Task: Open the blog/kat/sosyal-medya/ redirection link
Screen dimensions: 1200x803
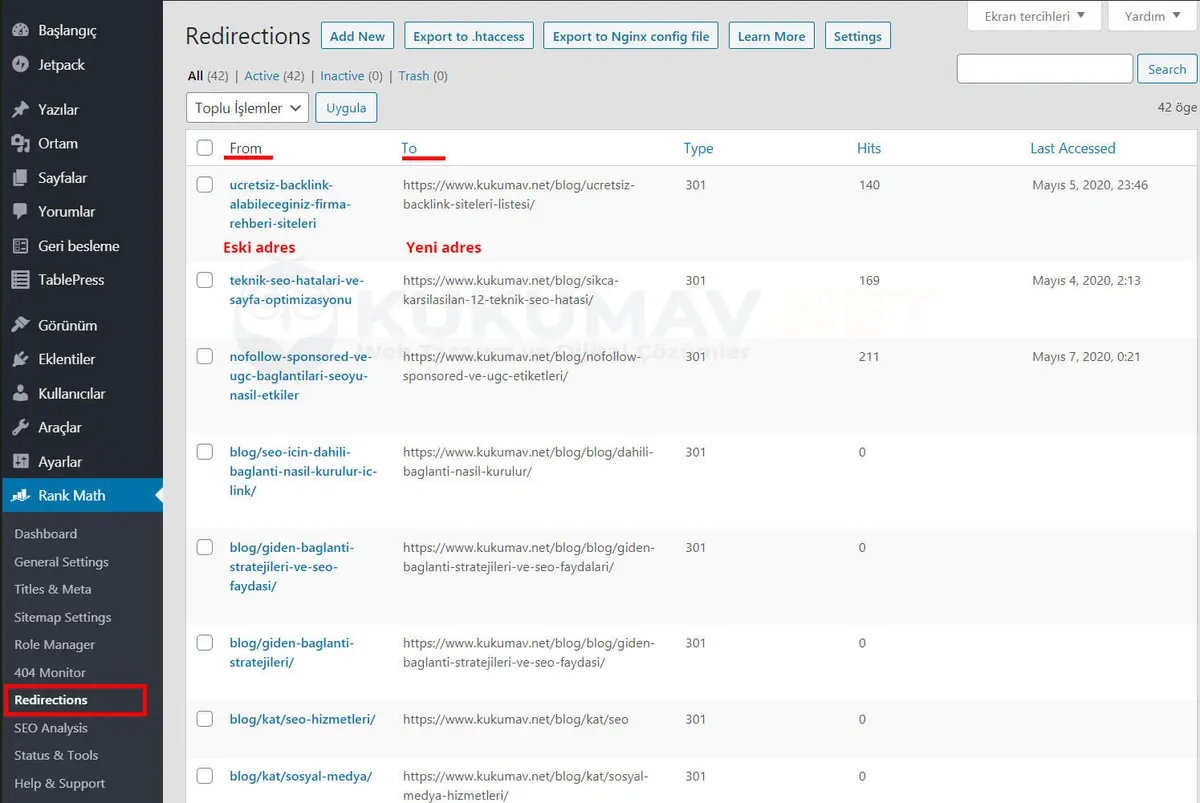Action: [x=300, y=776]
